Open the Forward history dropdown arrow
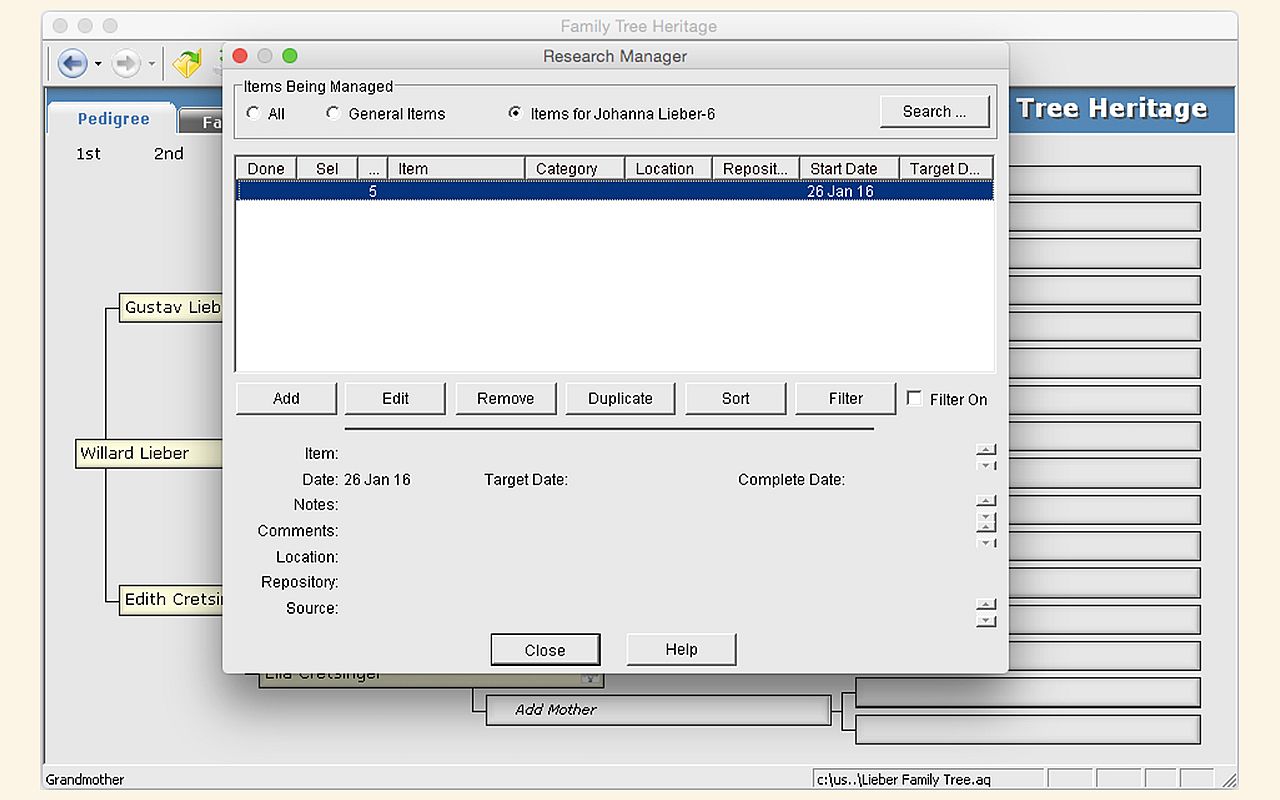The image size is (1280, 800). pyautogui.click(x=151, y=65)
